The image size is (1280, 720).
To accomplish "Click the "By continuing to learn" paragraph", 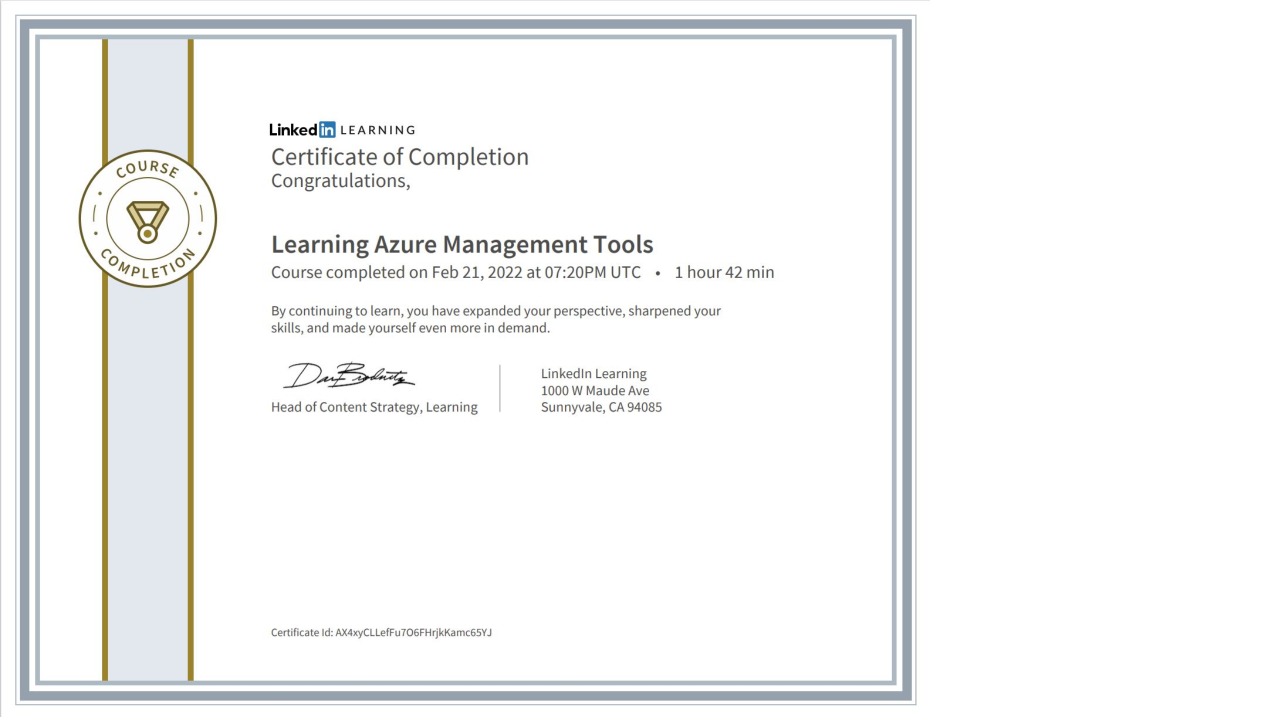I will point(495,319).
